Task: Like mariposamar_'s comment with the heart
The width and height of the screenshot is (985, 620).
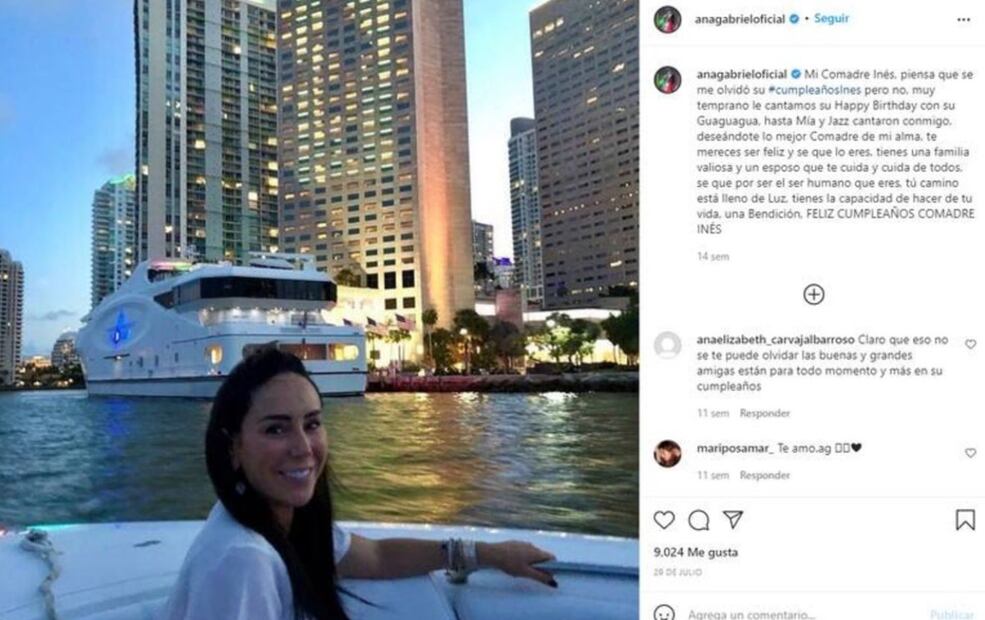Action: (x=971, y=453)
